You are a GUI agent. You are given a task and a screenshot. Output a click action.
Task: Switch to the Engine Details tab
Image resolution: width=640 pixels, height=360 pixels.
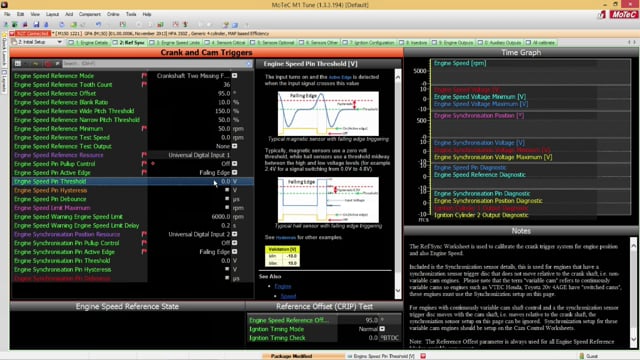89,42
